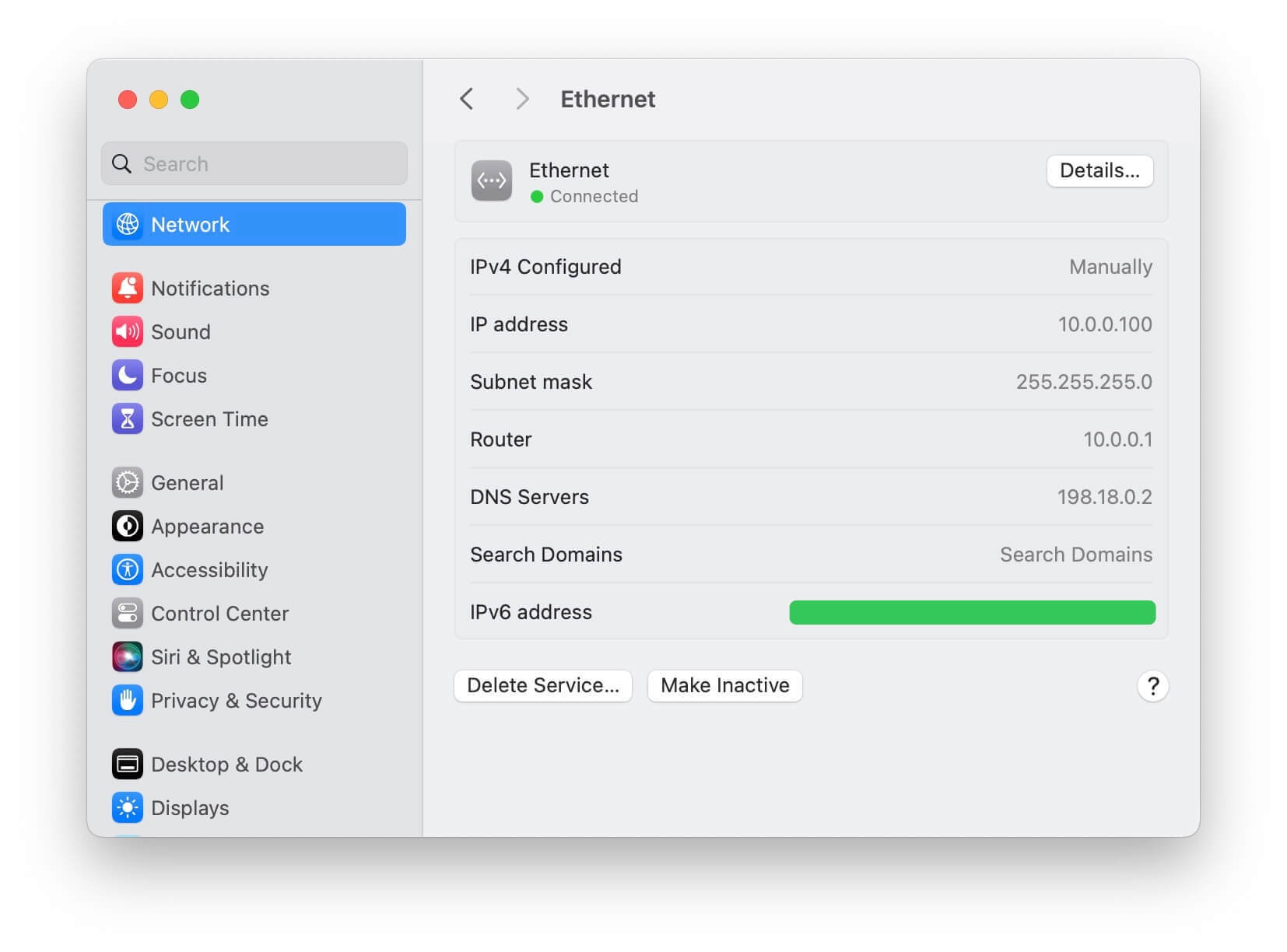The width and height of the screenshot is (1287, 952).
Task: Go forward with the right chevron
Action: coord(522,99)
